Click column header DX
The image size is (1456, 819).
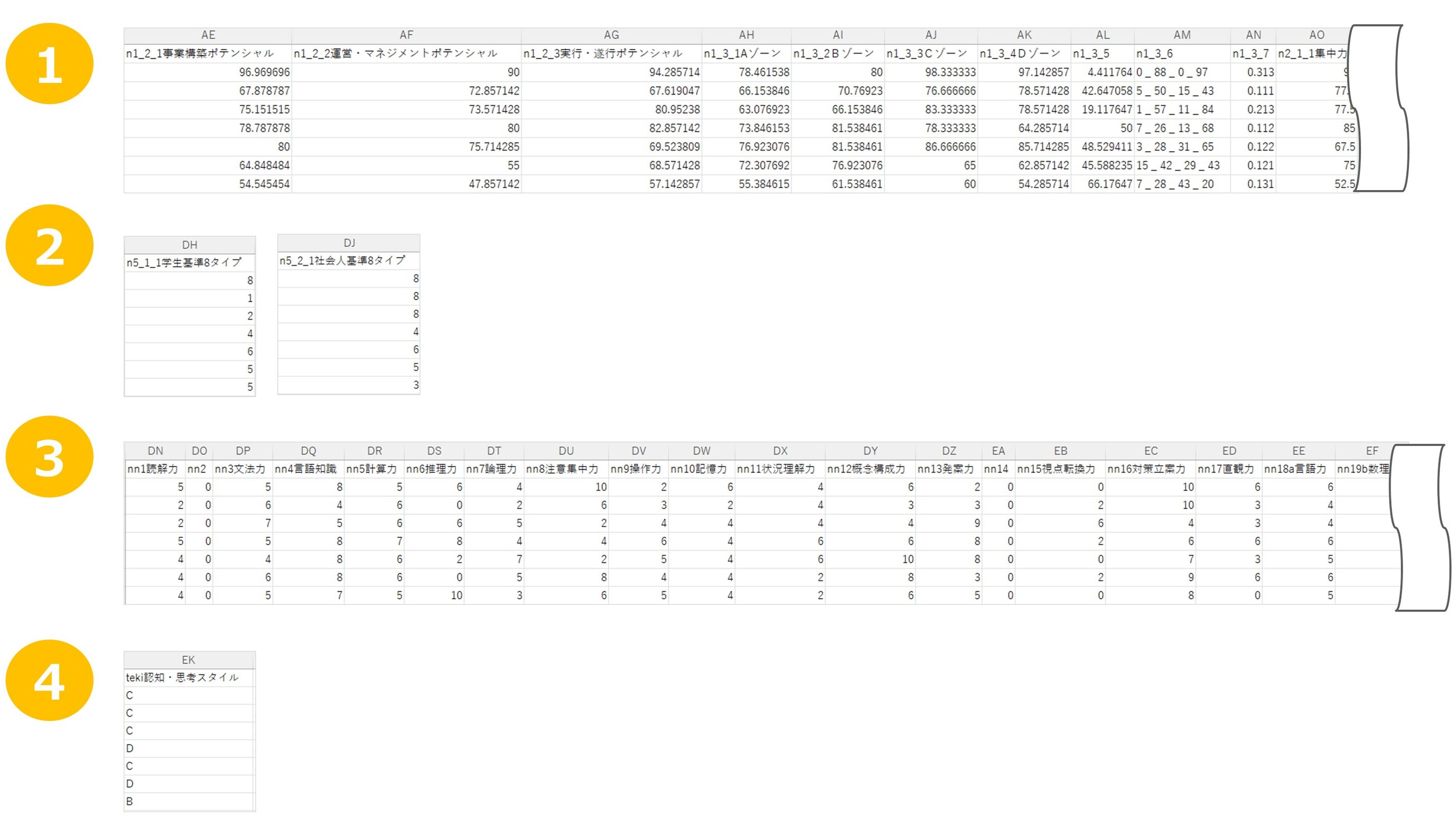tap(780, 451)
